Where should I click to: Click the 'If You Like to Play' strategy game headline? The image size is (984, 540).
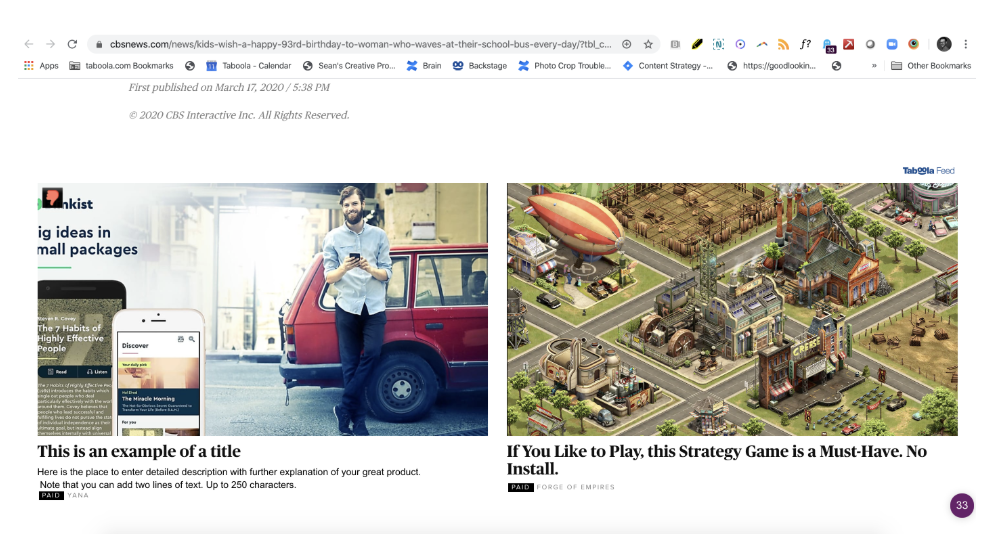tap(717, 460)
